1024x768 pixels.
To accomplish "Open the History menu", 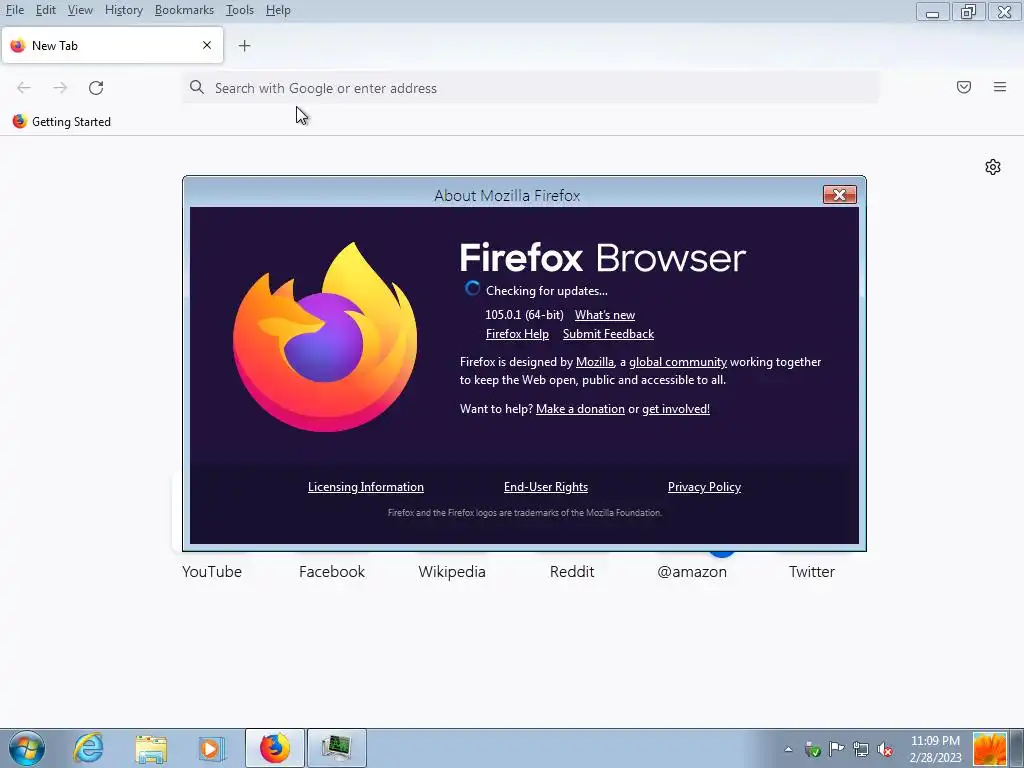I will [x=123, y=10].
